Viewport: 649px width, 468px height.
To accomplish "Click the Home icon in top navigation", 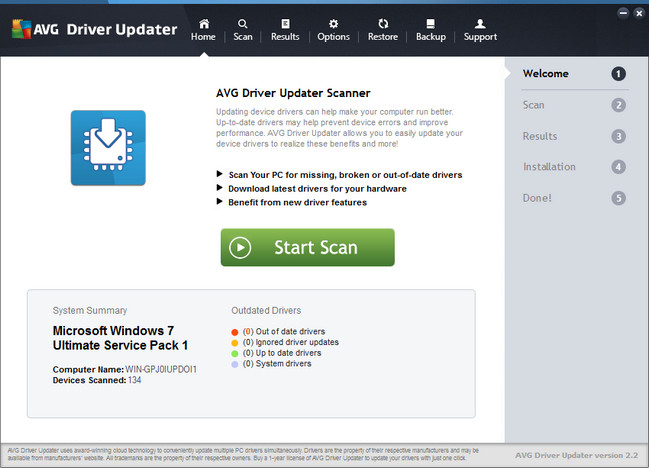I will point(204,23).
